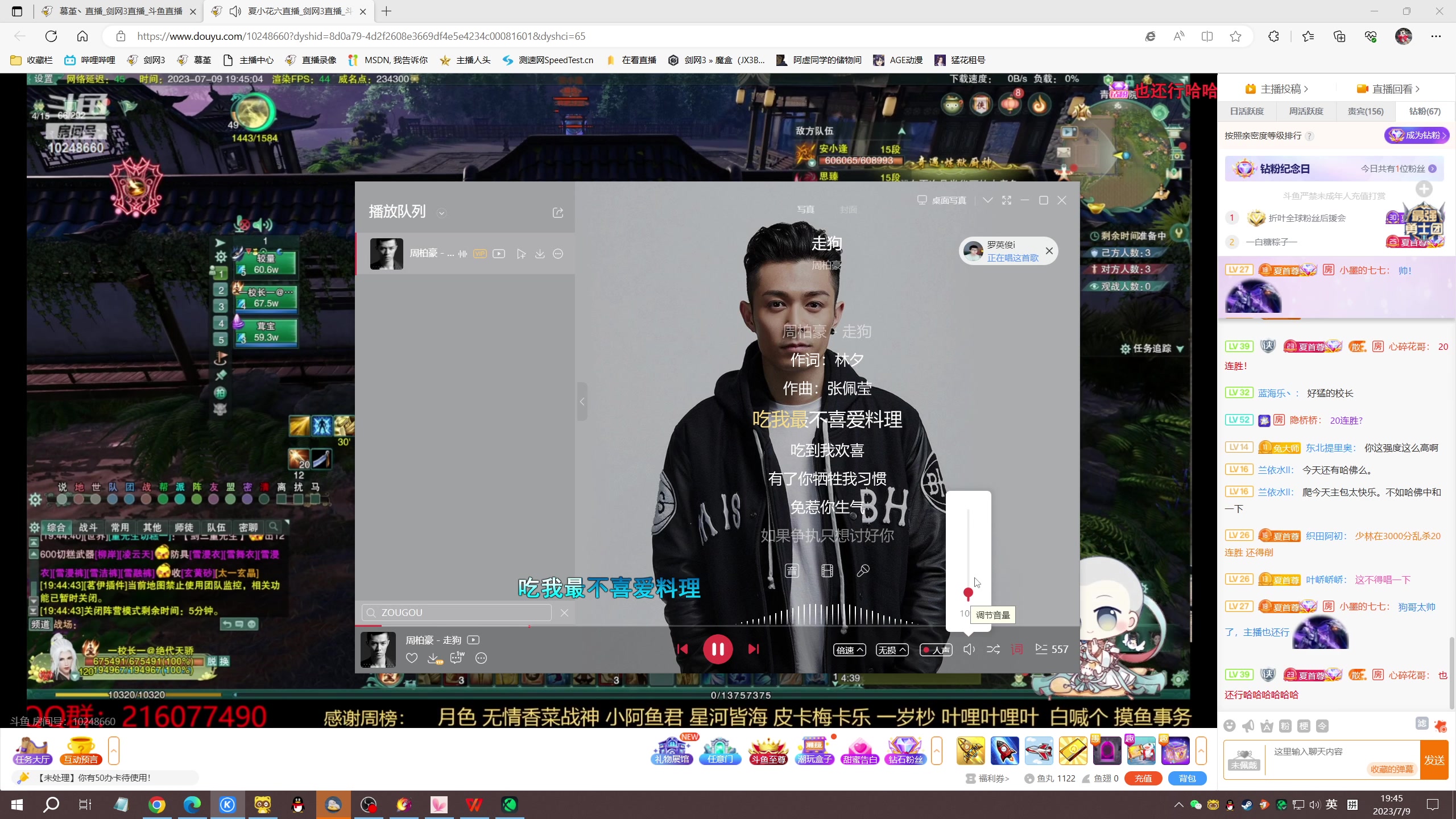Expand the 倍速 playback speed dropdown
This screenshot has width=1456, height=819.
[x=849, y=650]
